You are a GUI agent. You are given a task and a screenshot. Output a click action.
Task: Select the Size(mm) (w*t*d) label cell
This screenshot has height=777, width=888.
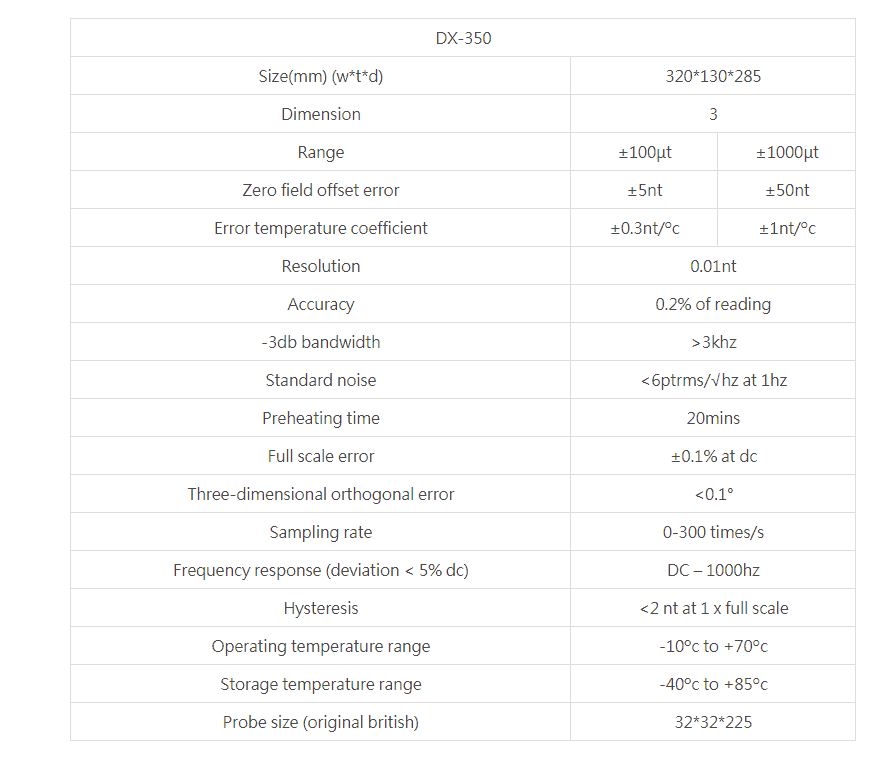point(321,76)
